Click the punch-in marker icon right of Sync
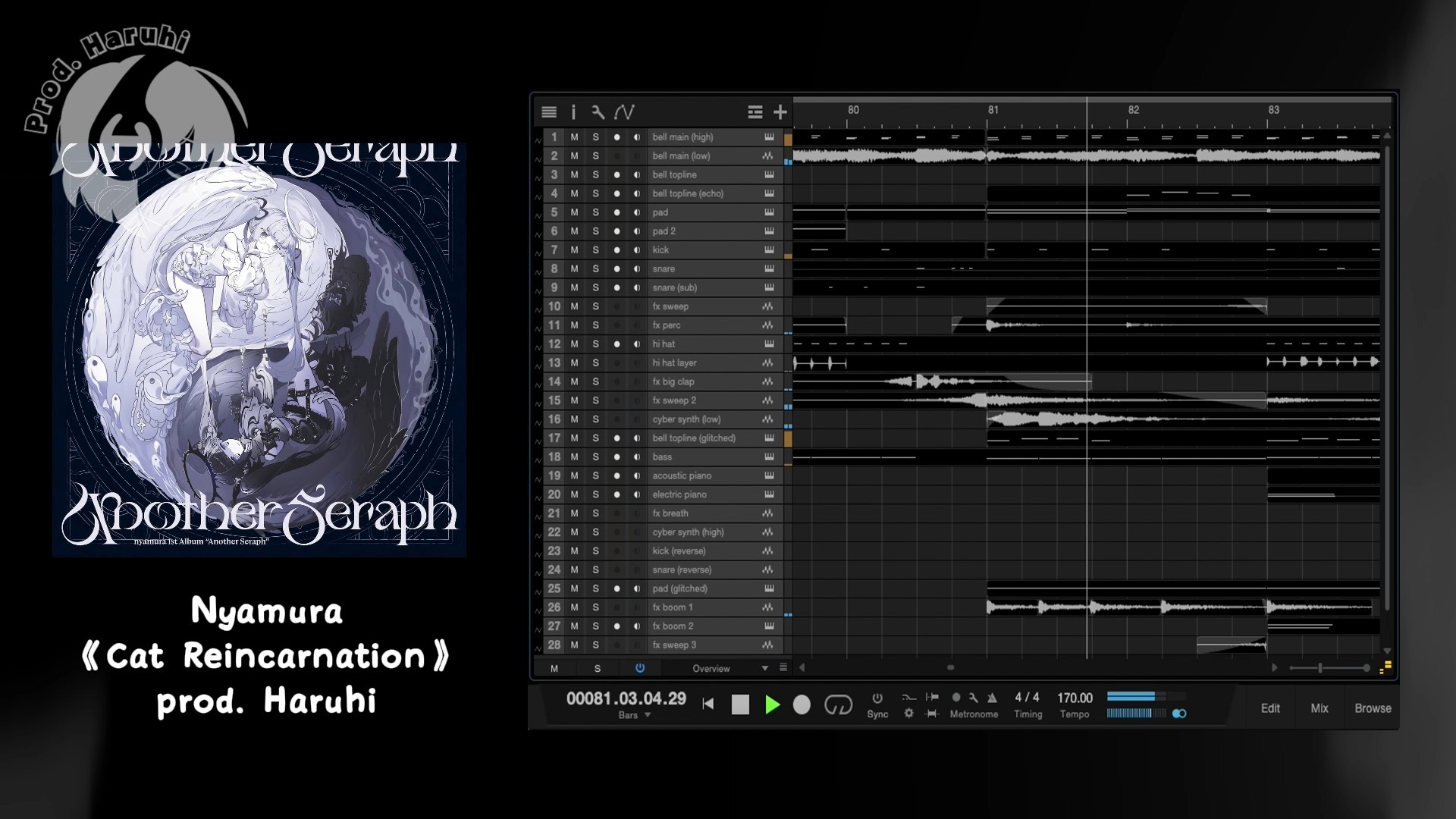1456x819 pixels. [x=932, y=697]
